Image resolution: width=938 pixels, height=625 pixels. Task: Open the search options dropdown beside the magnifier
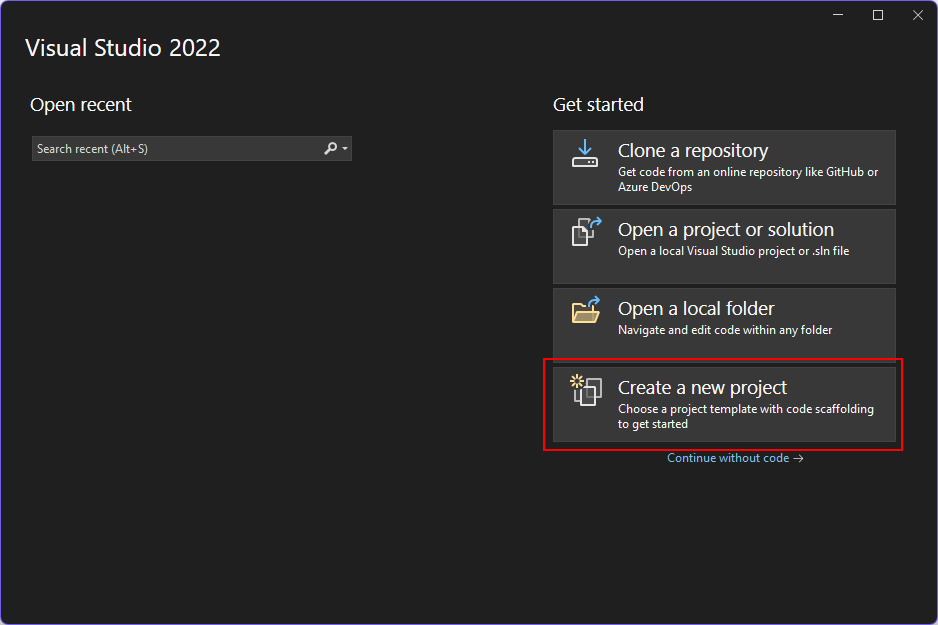coord(345,148)
